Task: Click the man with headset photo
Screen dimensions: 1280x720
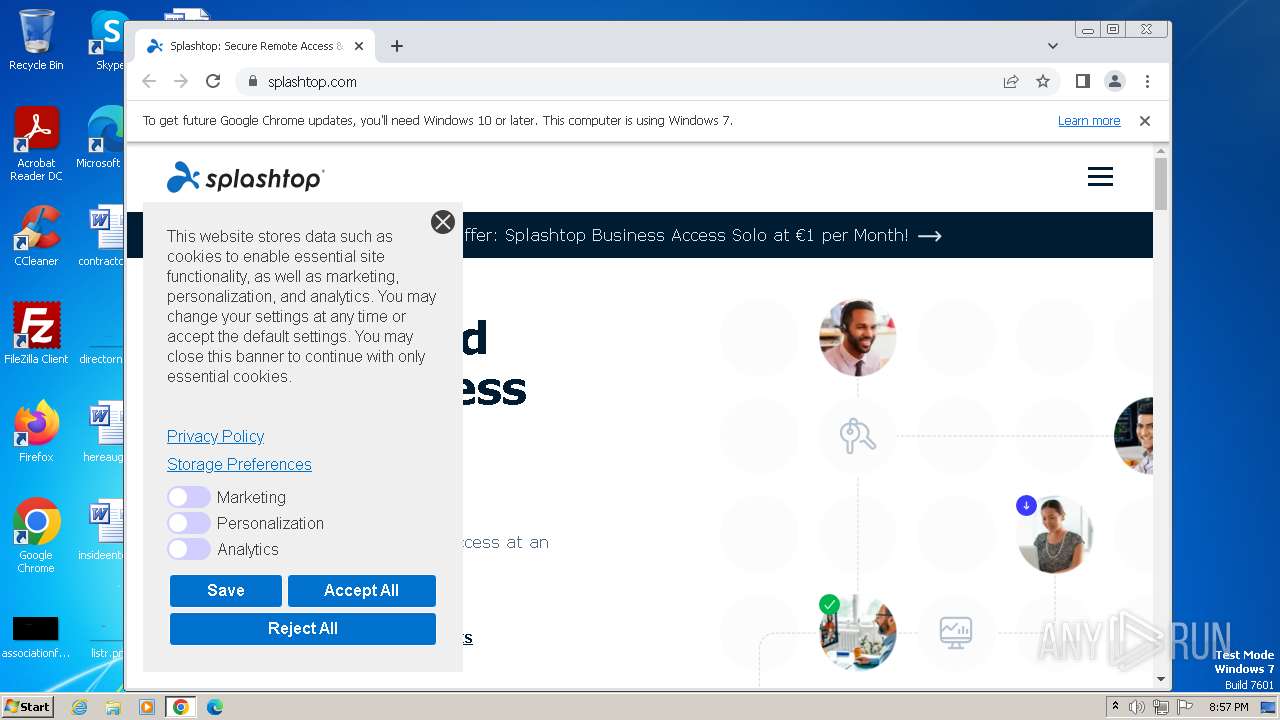Action: click(857, 337)
